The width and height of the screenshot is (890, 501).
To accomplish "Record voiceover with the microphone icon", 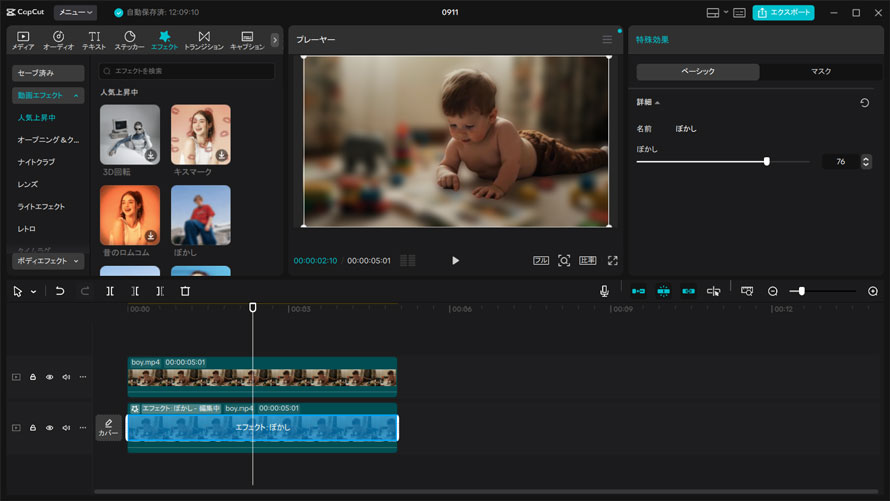I will [x=604, y=291].
